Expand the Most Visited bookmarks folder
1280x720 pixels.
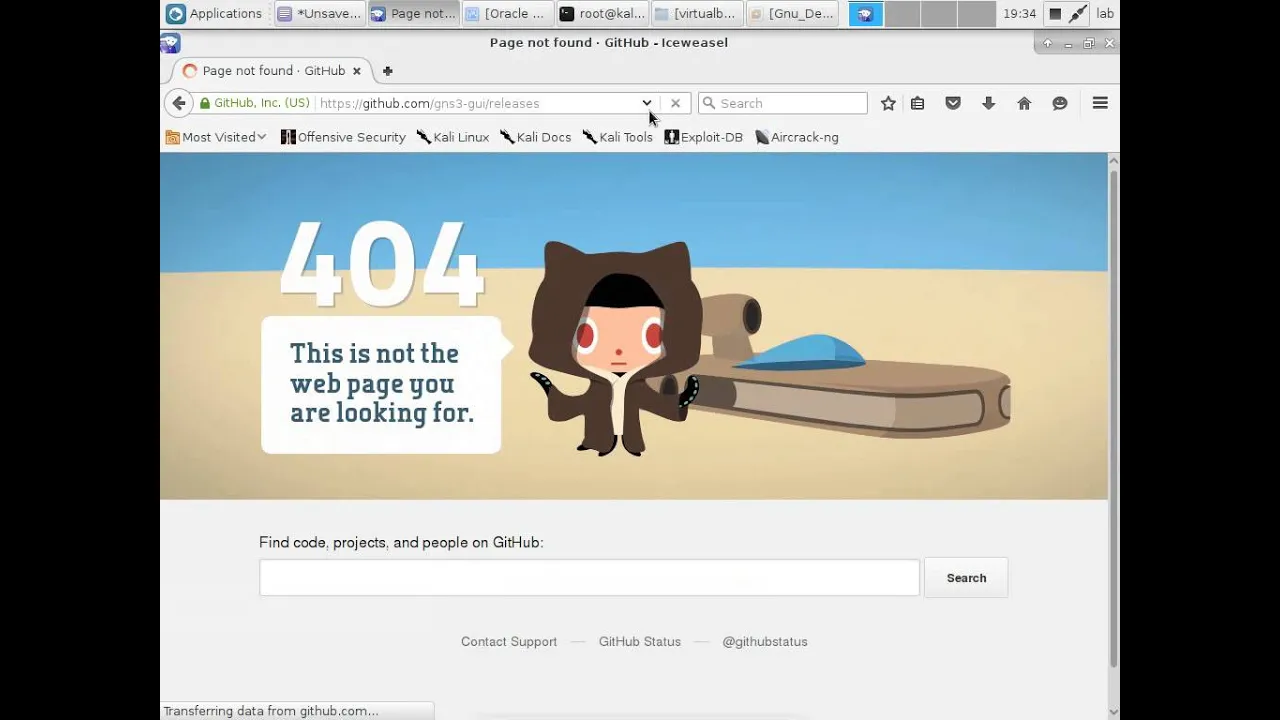(x=216, y=137)
